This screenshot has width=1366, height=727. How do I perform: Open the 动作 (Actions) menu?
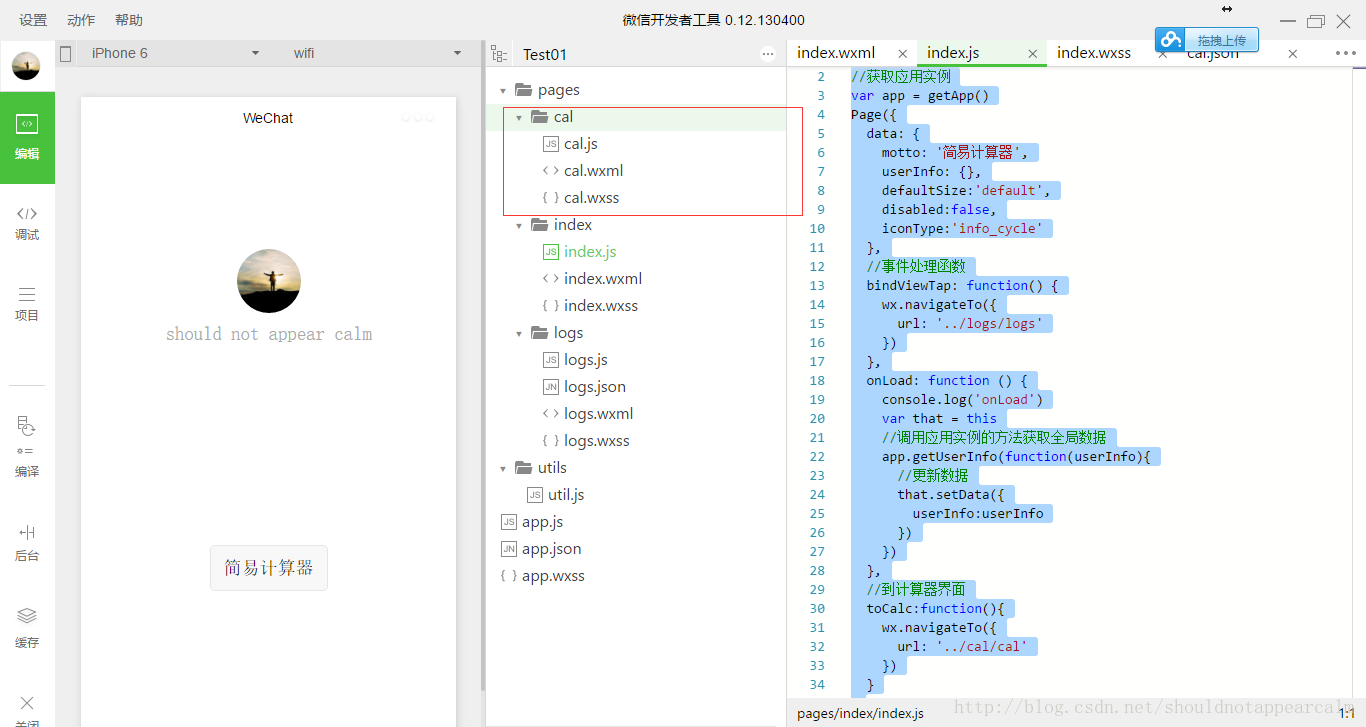click(81, 20)
